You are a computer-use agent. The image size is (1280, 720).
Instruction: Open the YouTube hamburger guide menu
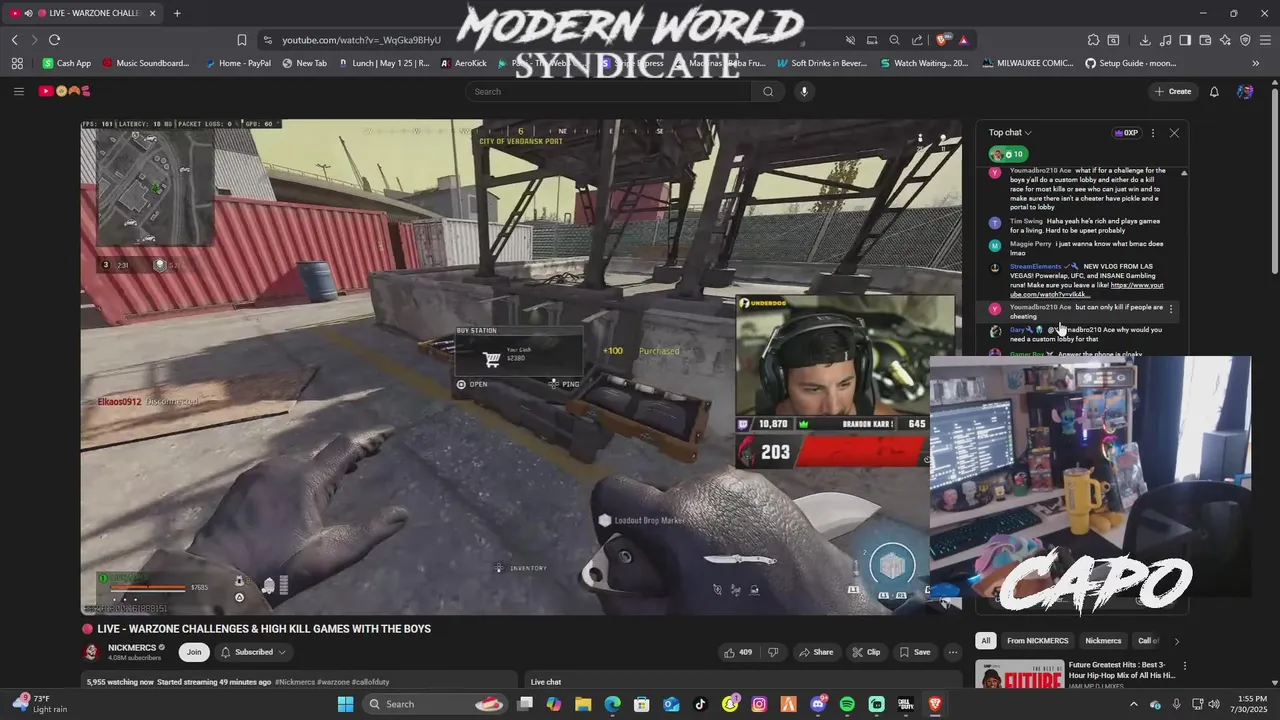18,91
